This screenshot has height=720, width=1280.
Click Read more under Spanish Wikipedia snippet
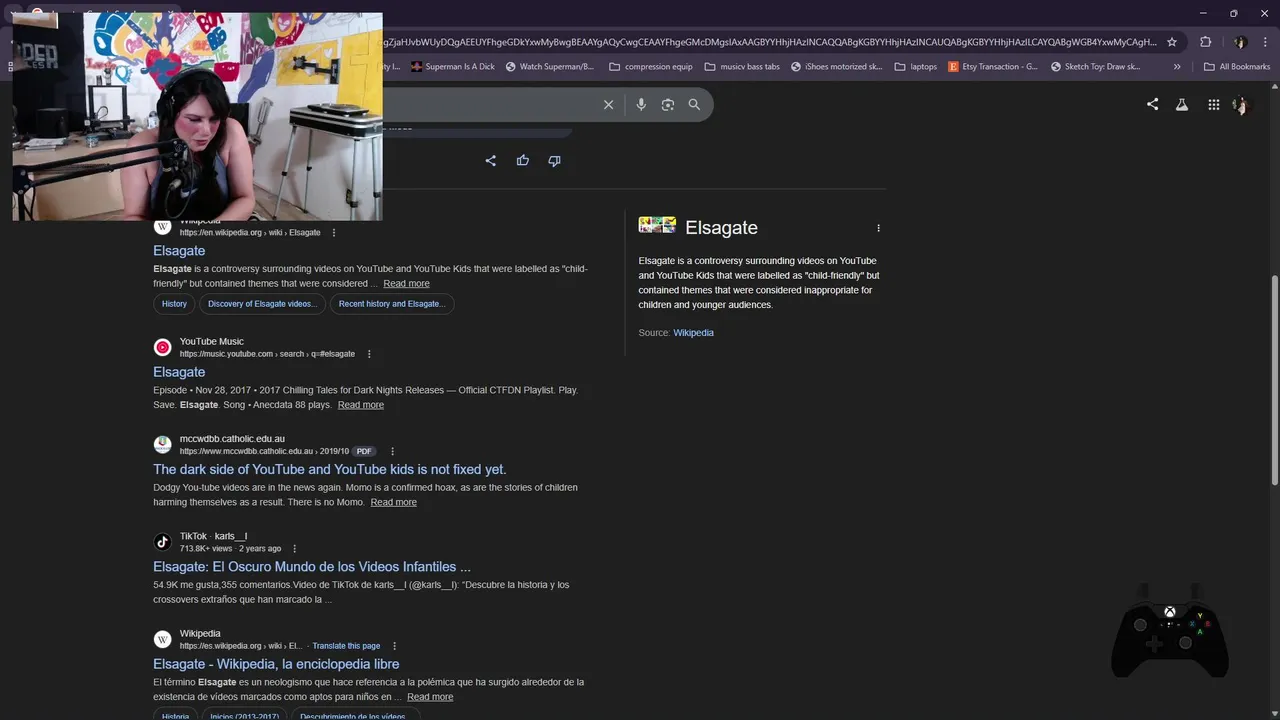430,697
